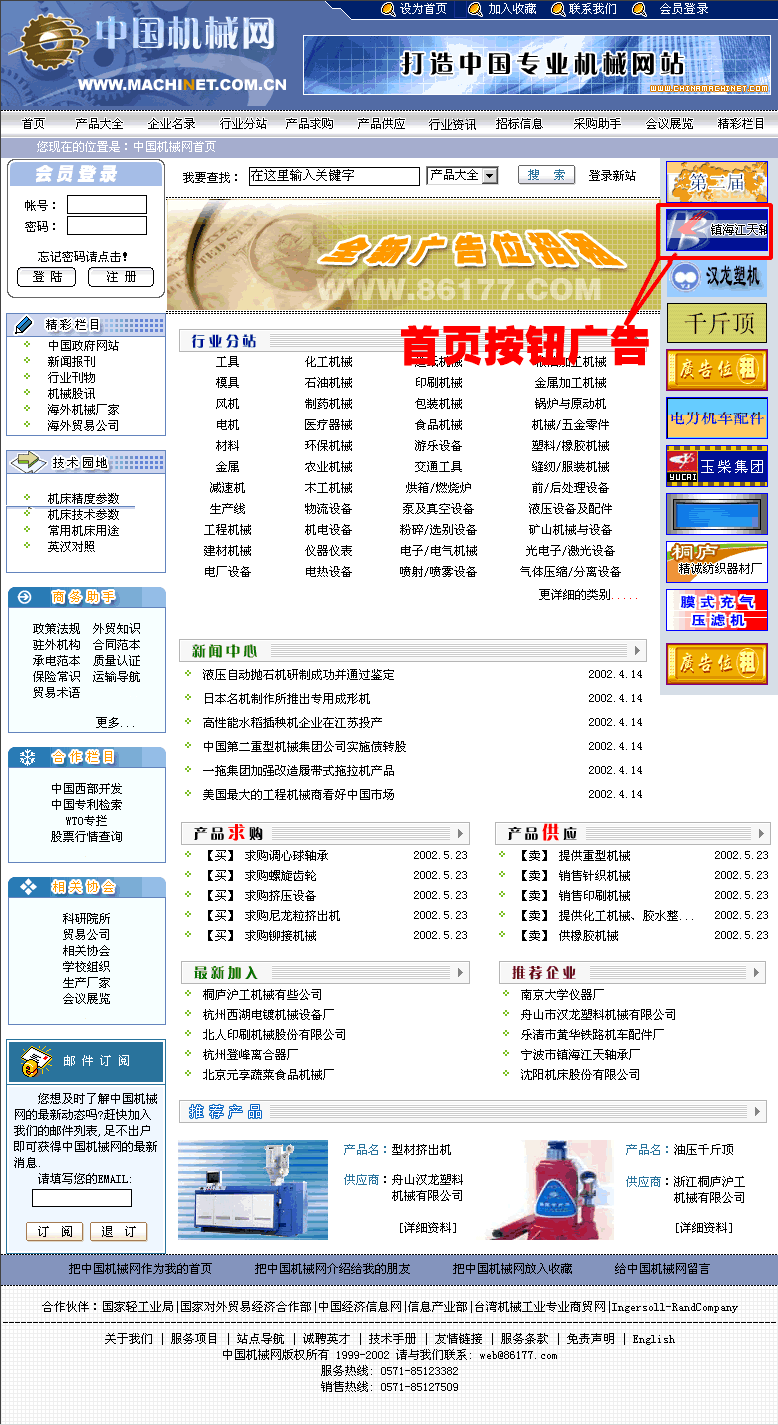Open the 镇海江天轴 ad button
Viewport: 778px width, 1425px height.
[717, 229]
